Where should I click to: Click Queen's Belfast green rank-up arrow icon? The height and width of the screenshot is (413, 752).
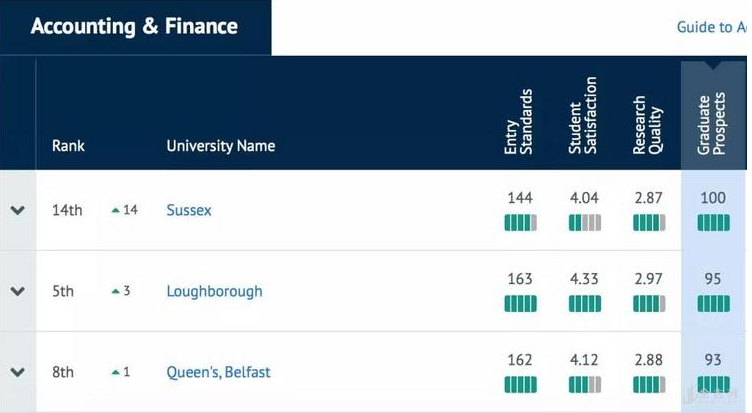(x=116, y=372)
